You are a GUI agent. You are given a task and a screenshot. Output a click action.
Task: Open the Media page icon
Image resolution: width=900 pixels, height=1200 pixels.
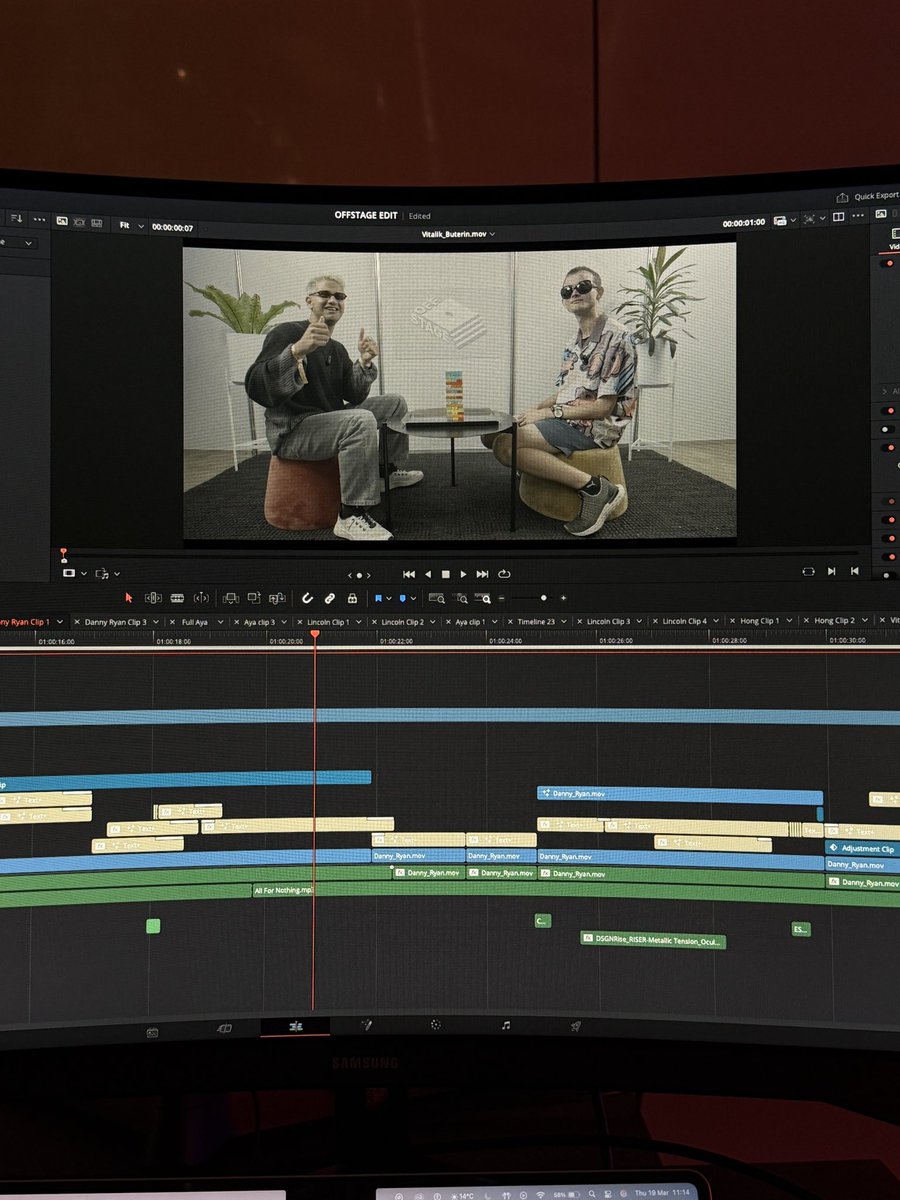(x=153, y=1031)
